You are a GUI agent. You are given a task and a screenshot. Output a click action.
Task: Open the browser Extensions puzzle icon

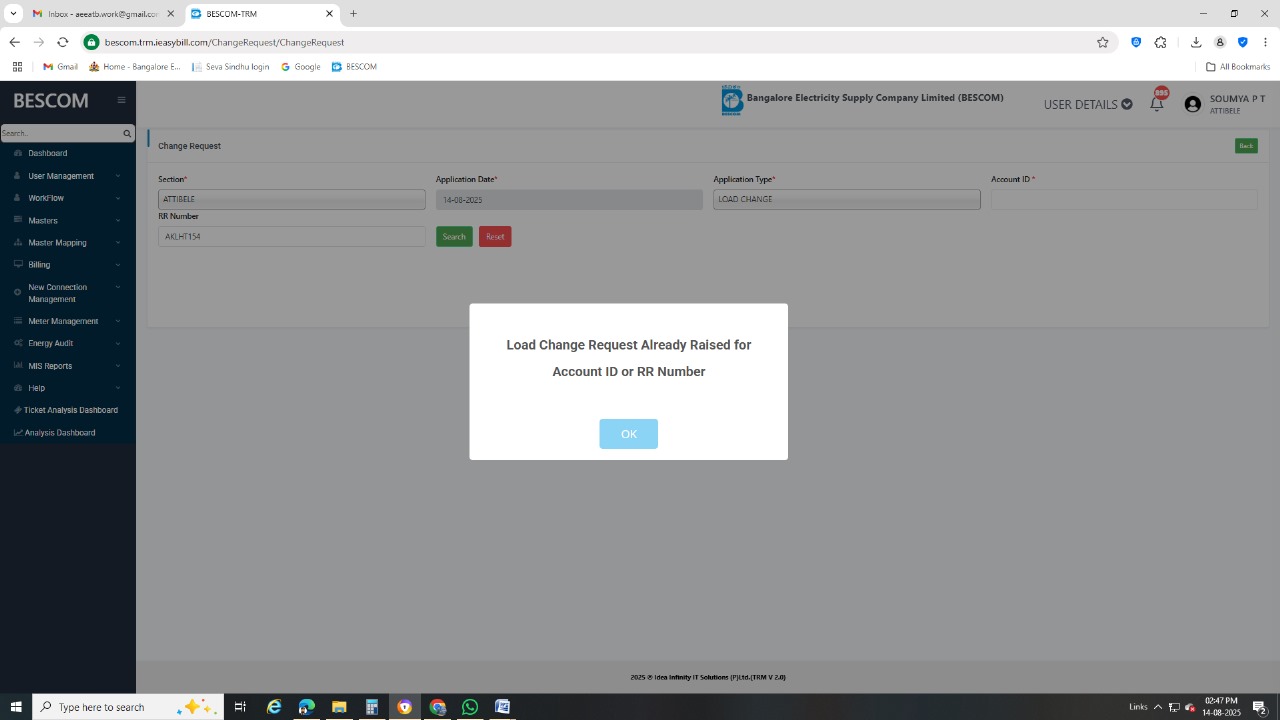1160,42
